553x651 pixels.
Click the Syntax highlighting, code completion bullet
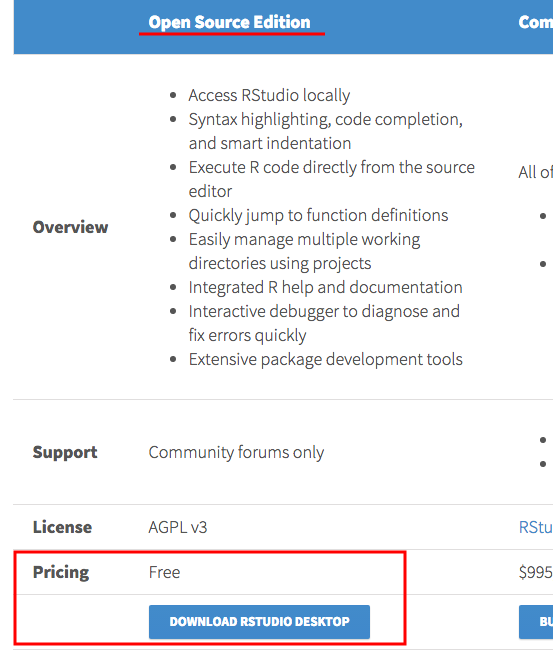tap(325, 131)
